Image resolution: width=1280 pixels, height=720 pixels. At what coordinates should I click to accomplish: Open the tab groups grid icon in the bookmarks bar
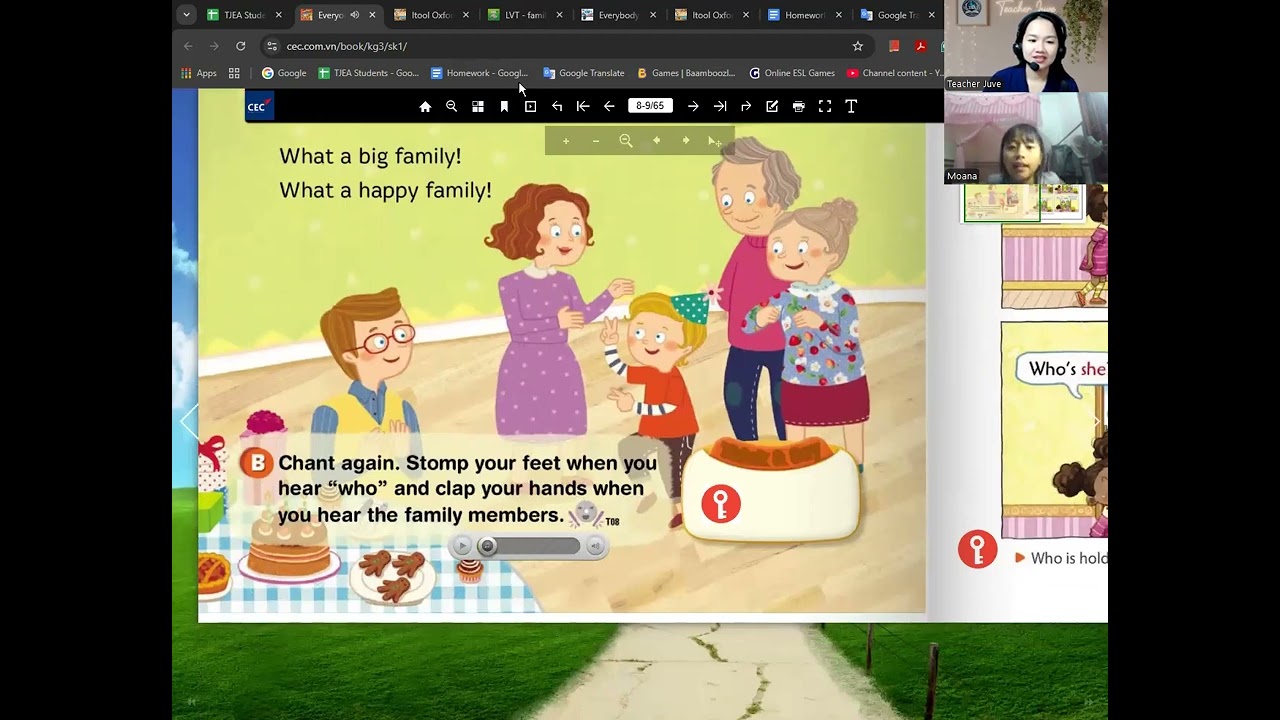coord(234,73)
